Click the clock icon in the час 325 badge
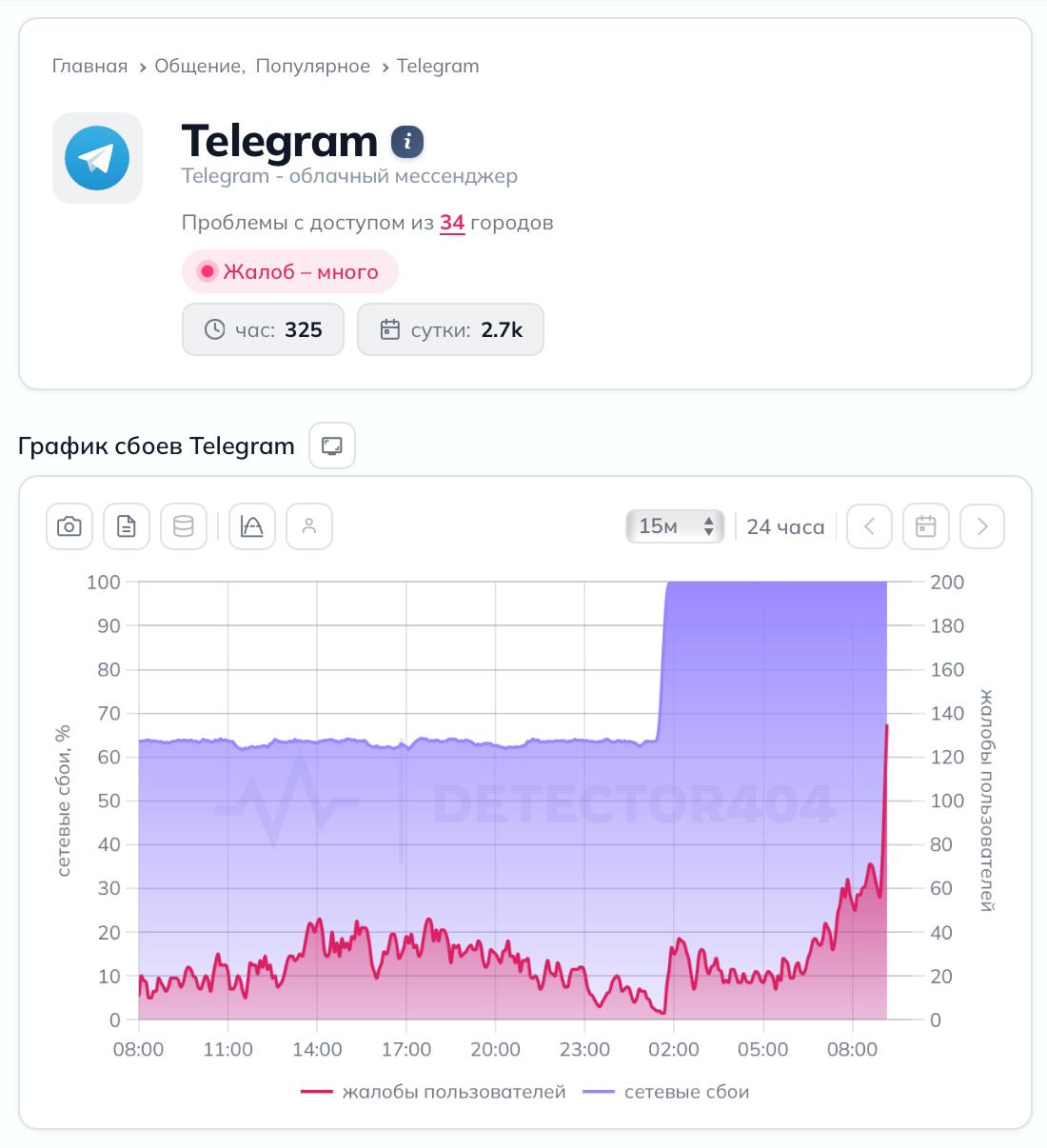 point(214,328)
